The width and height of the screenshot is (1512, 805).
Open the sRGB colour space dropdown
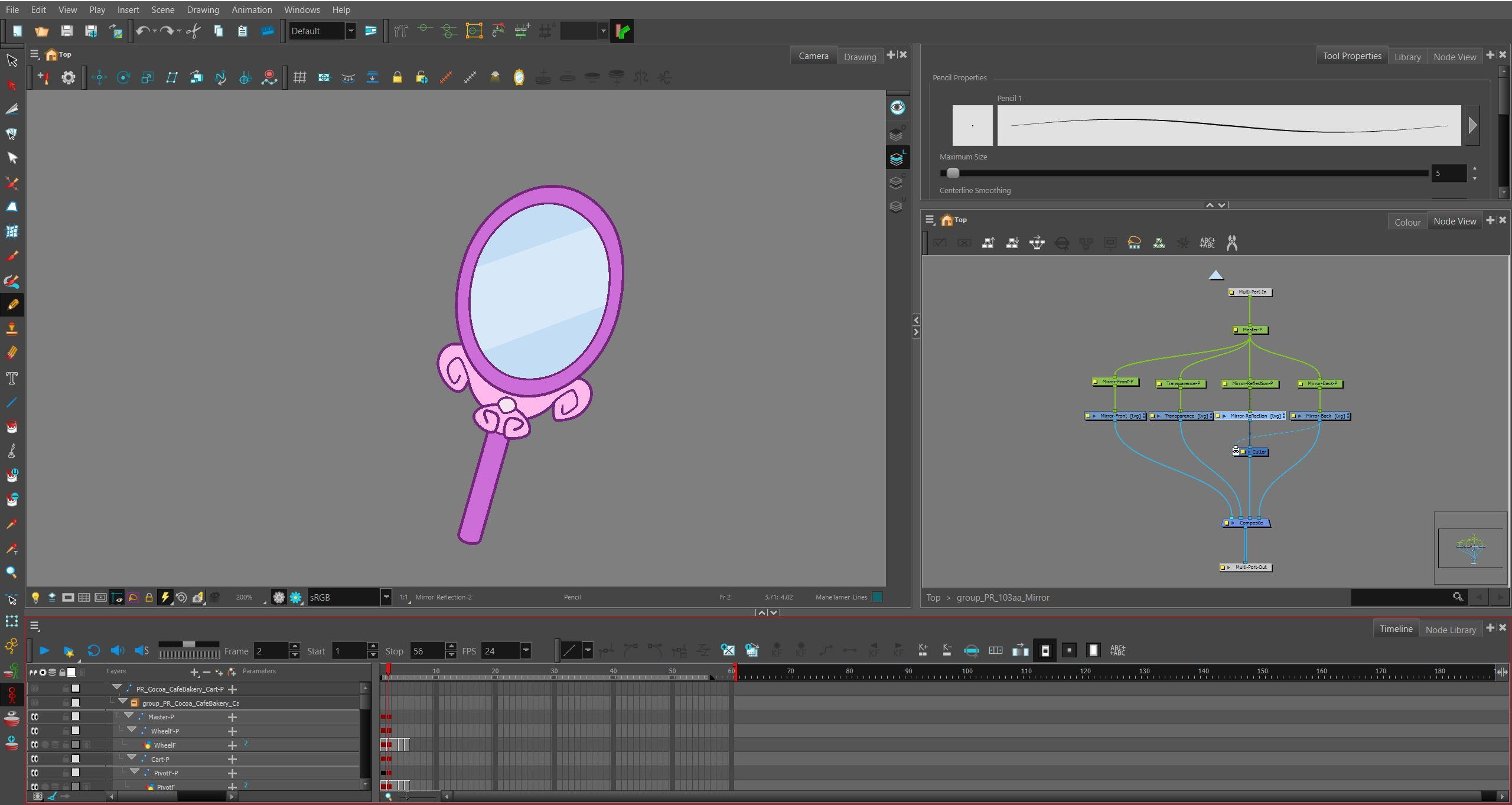[x=386, y=597]
